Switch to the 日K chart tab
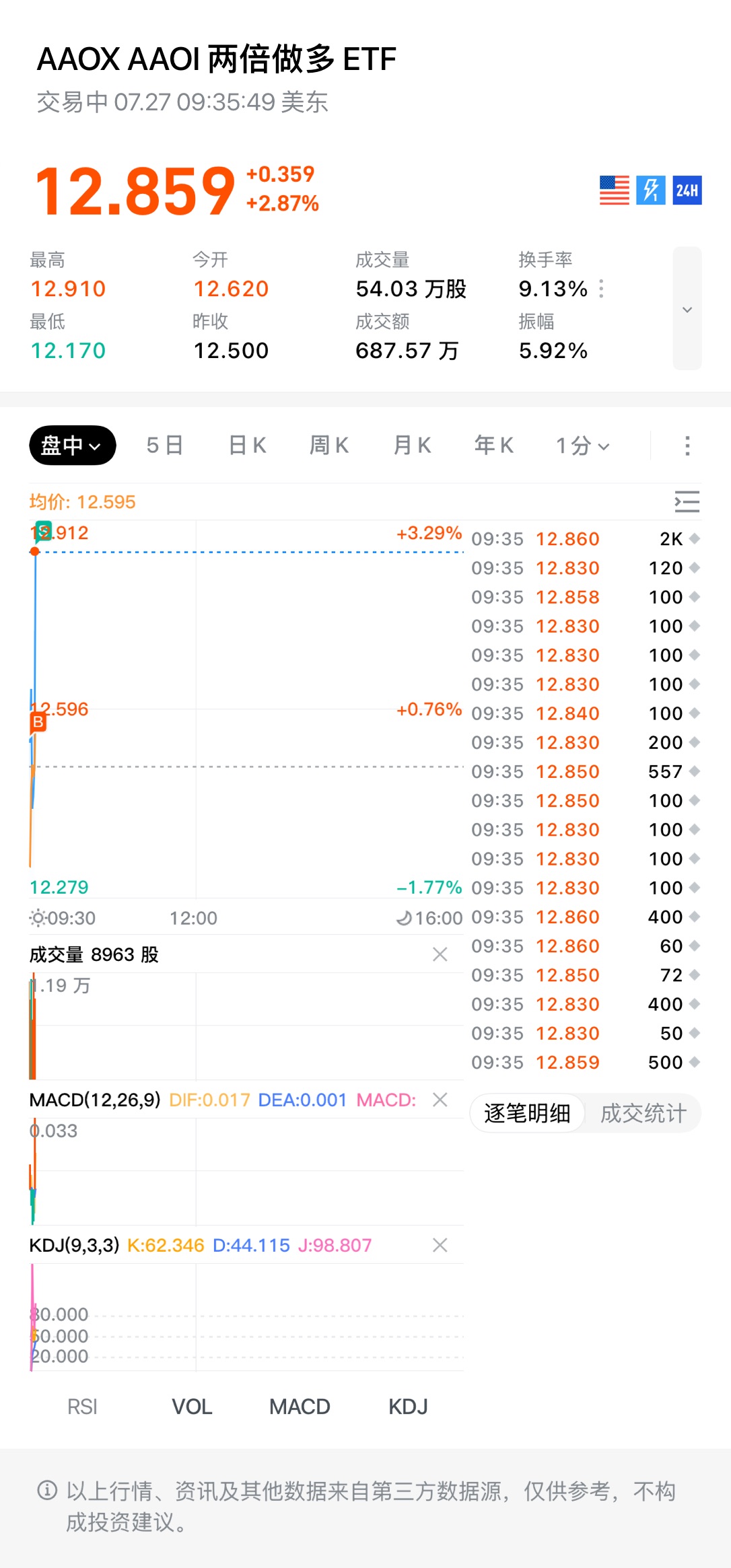This screenshot has width=731, height=1568. pyautogui.click(x=248, y=446)
